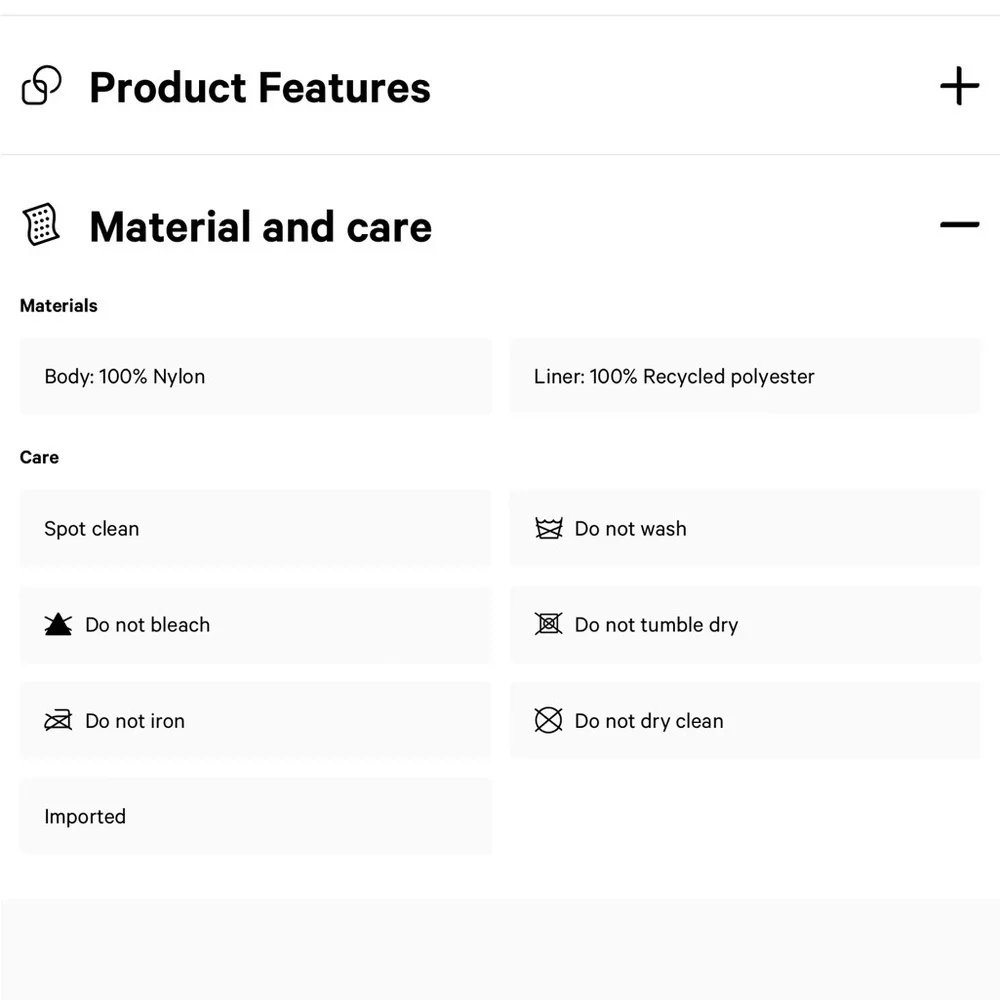Click the Body: 100% Nylon tile
Screen dimensions: 1000x1000
point(256,376)
